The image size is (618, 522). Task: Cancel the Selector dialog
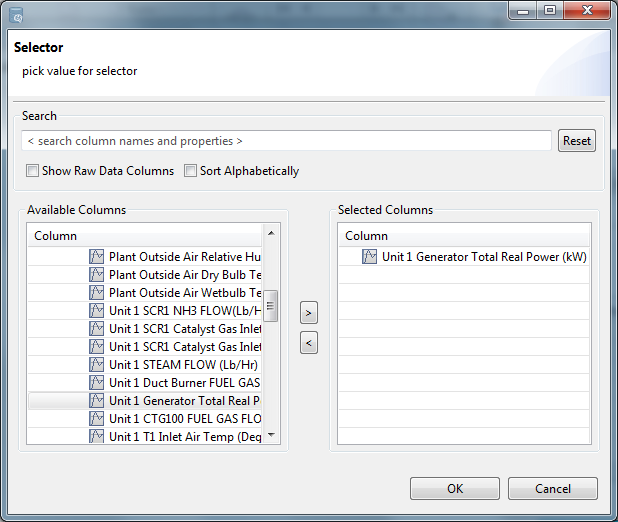552,489
